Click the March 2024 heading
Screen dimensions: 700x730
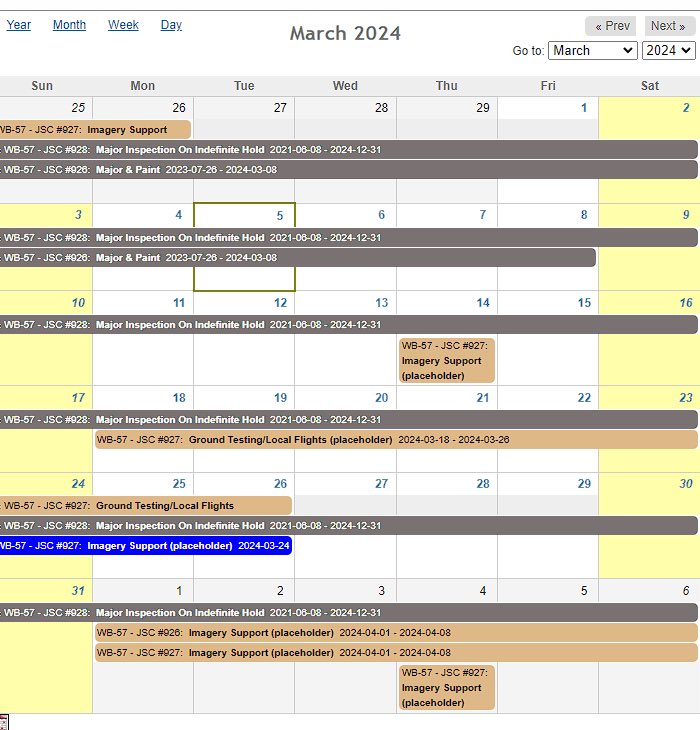coord(345,34)
